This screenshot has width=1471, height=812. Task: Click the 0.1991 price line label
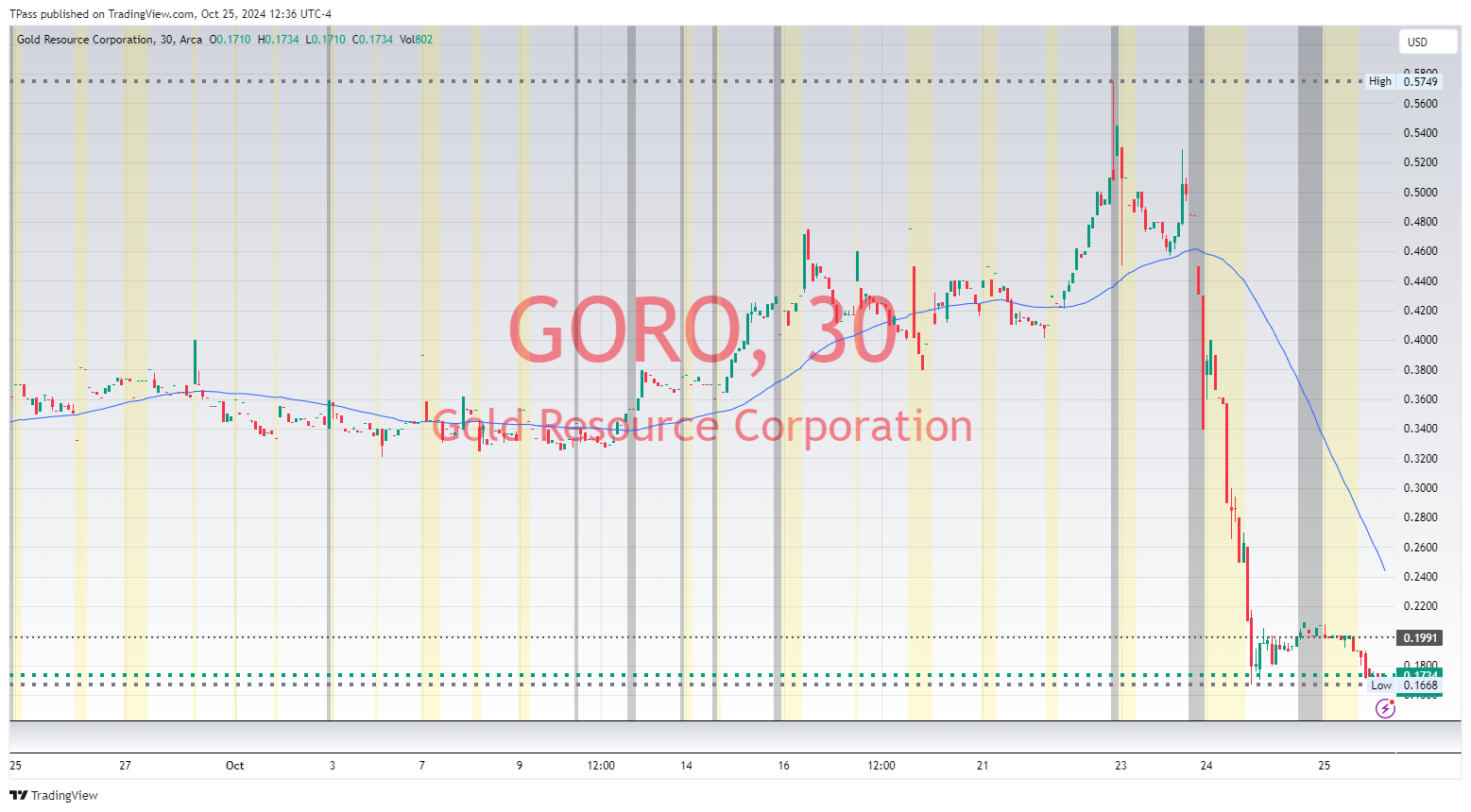pyautogui.click(x=1420, y=637)
